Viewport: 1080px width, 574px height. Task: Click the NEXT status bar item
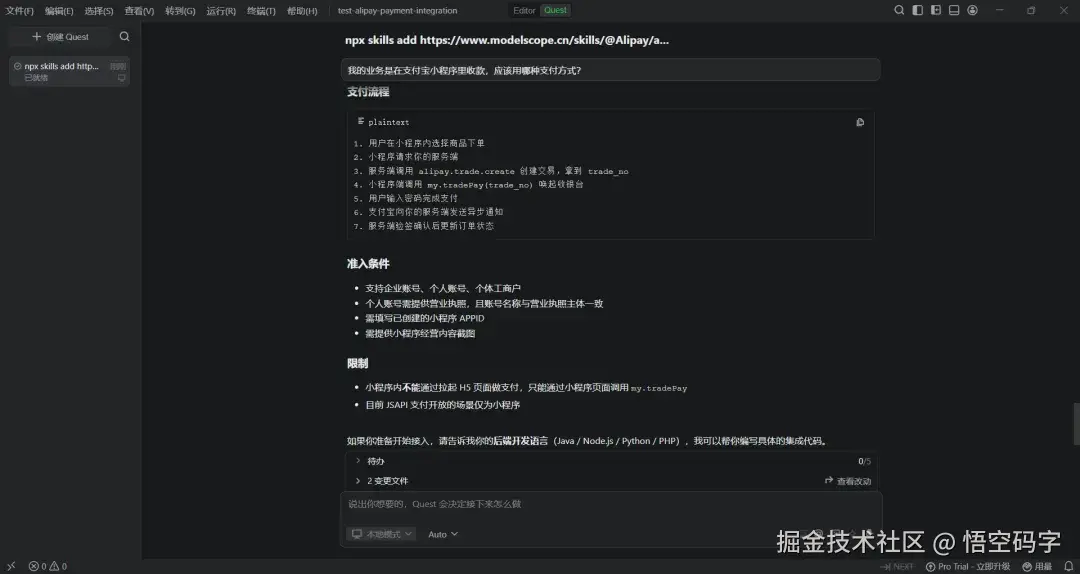pyautogui.click(x=896, y=566)
